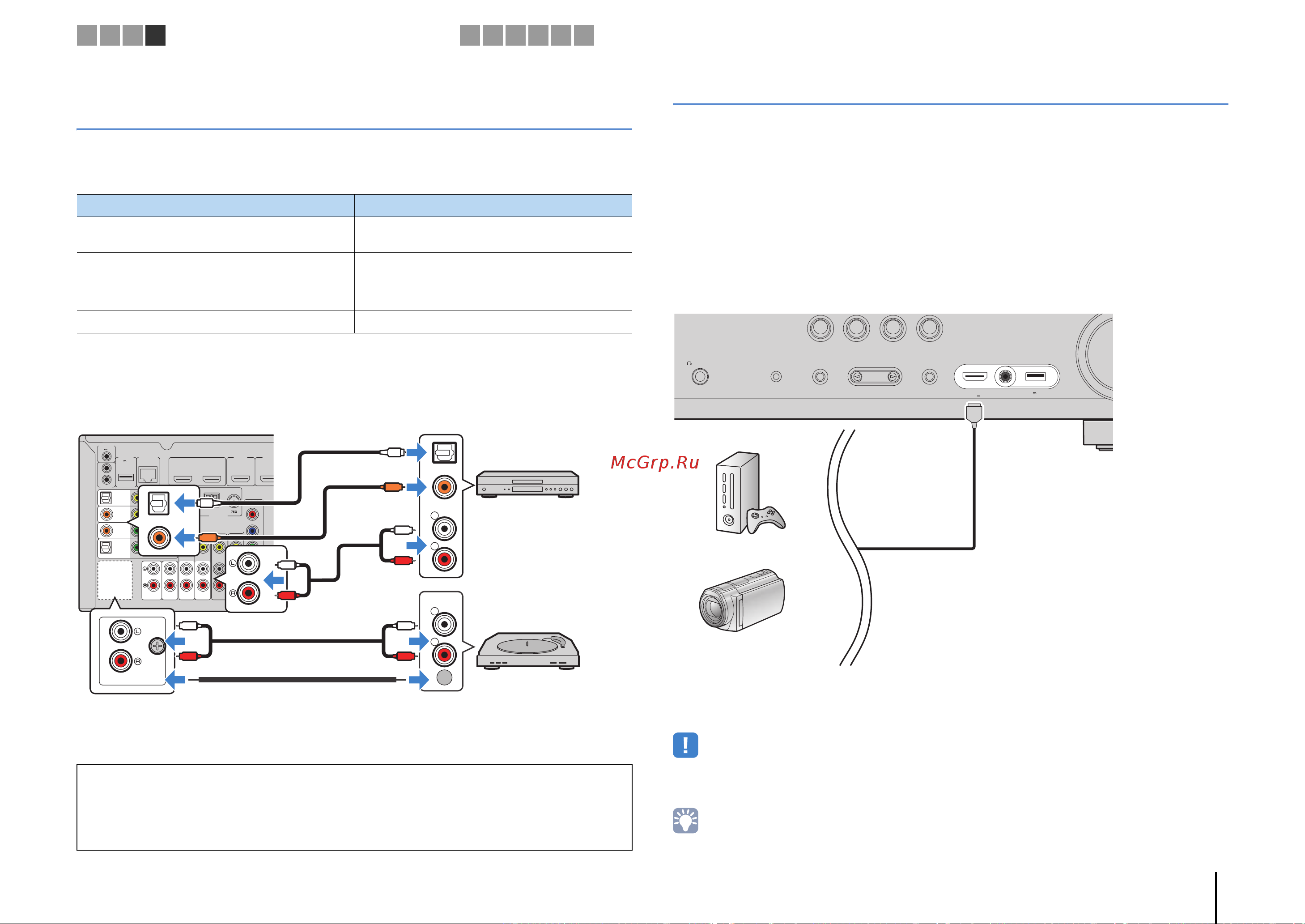Screen dimensions: 1305x924
Task: Click the front panel headphone jack
Action: click(x=700, y=377)
